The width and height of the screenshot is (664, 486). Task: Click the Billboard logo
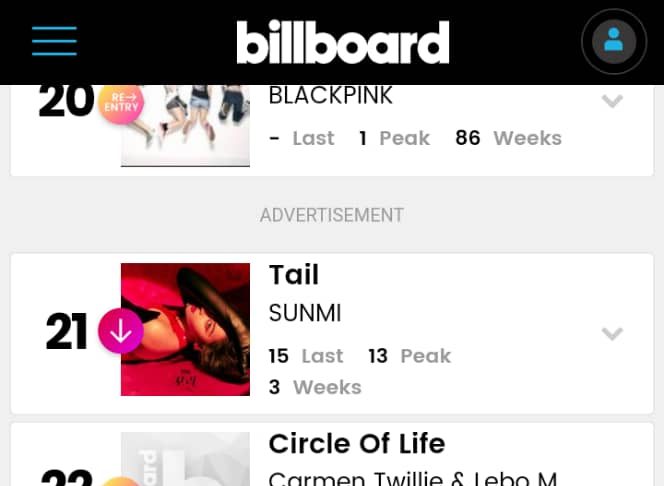click(x=343, y=42)
